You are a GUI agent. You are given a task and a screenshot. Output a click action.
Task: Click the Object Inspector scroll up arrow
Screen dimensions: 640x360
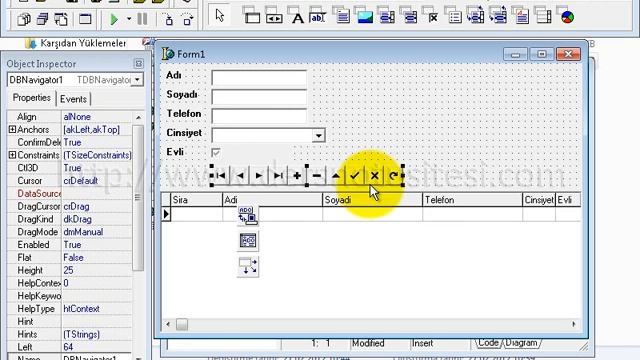[138, 117]
